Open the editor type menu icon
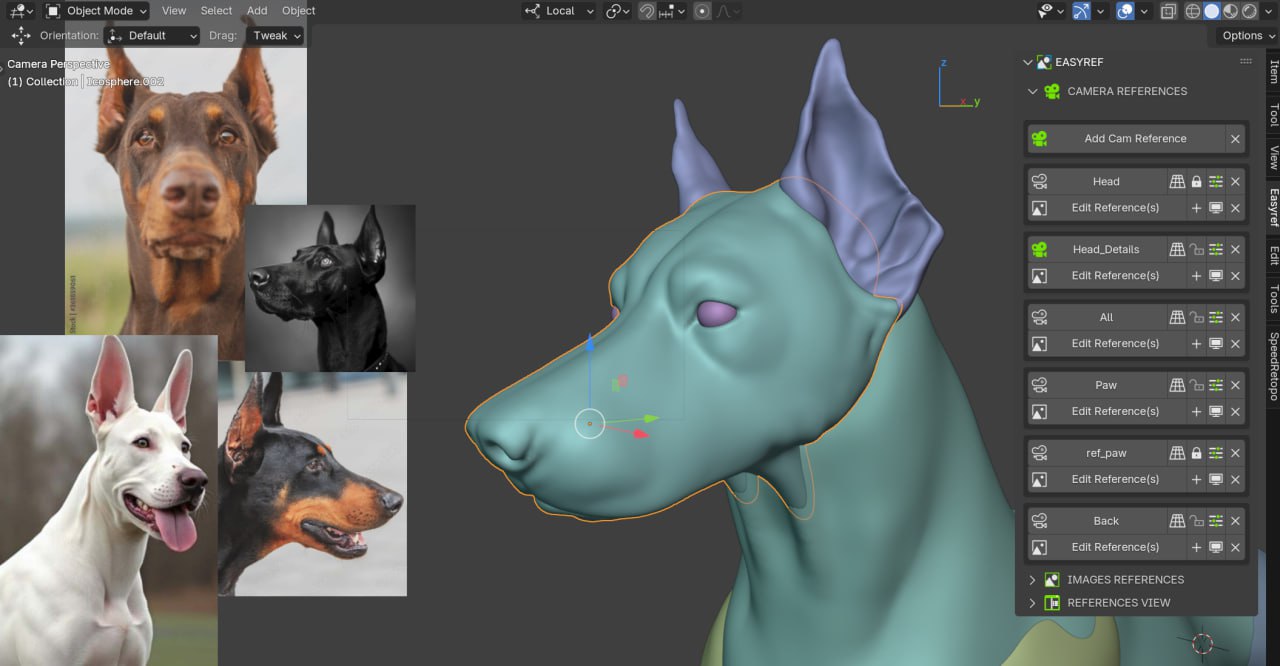The width and height of the screenshot is (1280, 666). 20,11
